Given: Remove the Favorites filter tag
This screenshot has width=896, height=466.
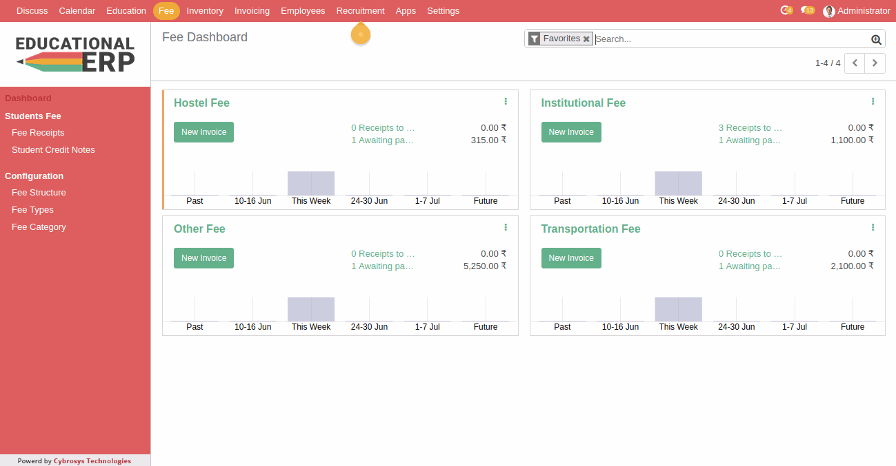Looking at the screenshot, I should [x=586, y=39].
